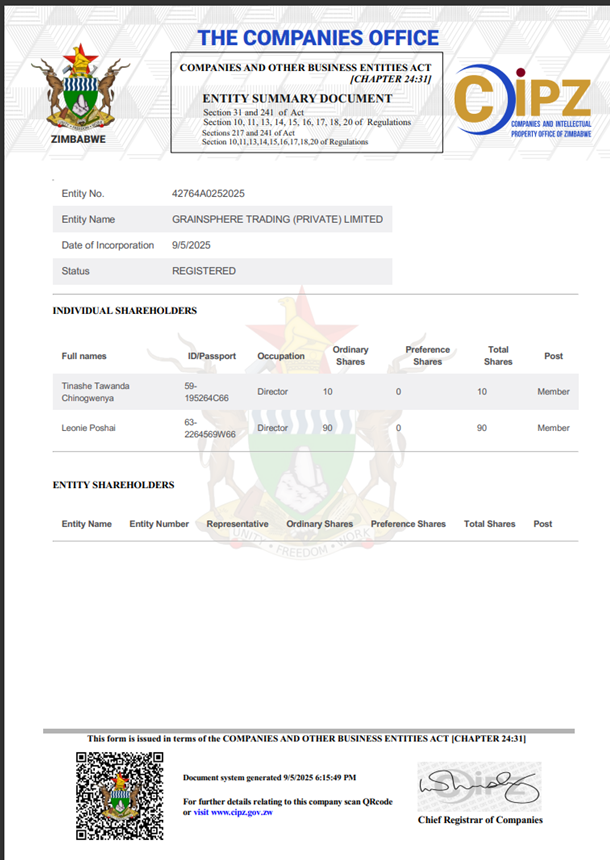Click ID number 63-2264569W66
The image size is (610, 860).
pyautogui.click(x=210, y=428)
